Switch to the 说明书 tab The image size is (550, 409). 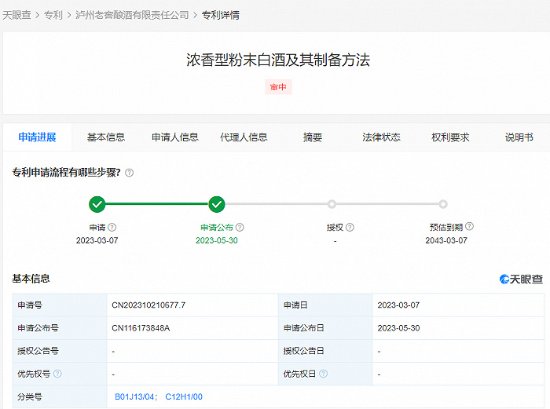[519, 137]
